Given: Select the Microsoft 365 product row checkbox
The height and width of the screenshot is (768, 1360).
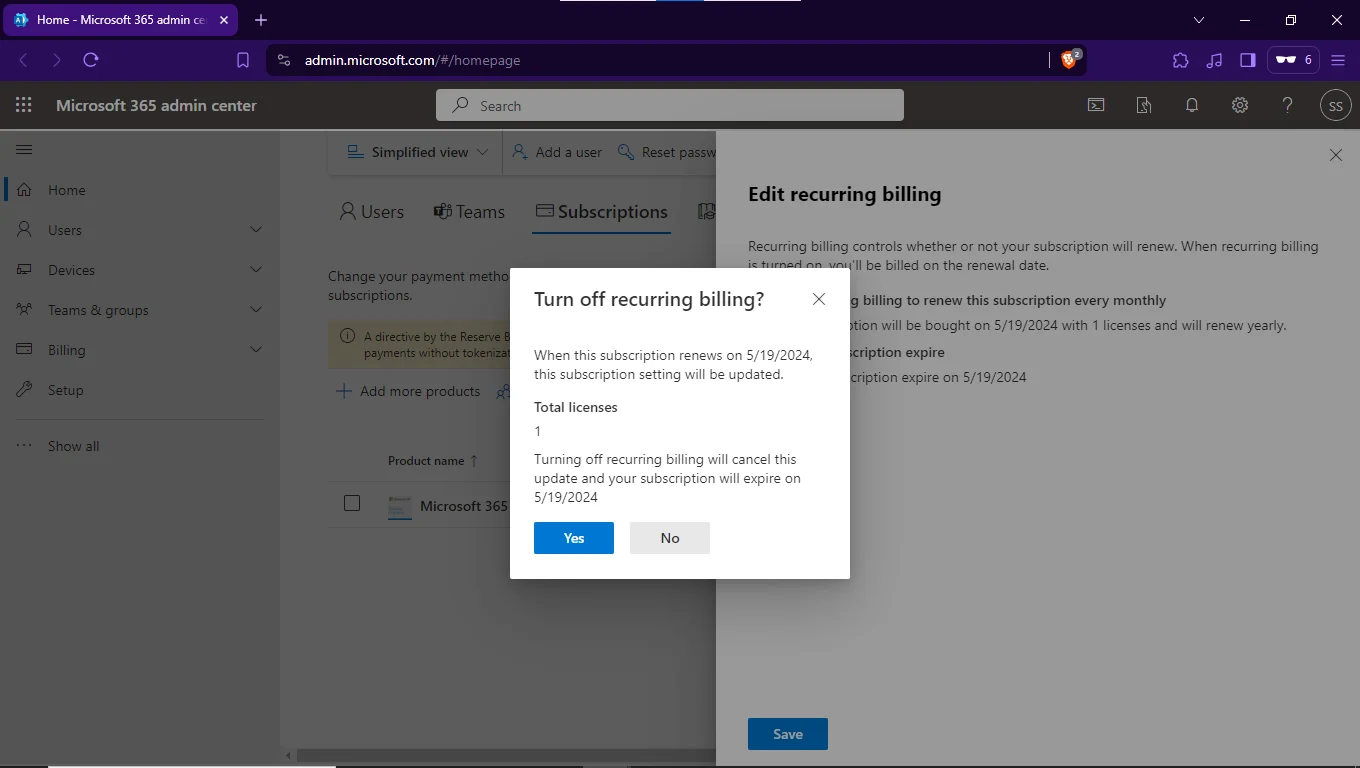Looking at the screenshot, I should [x=352, y=503].
